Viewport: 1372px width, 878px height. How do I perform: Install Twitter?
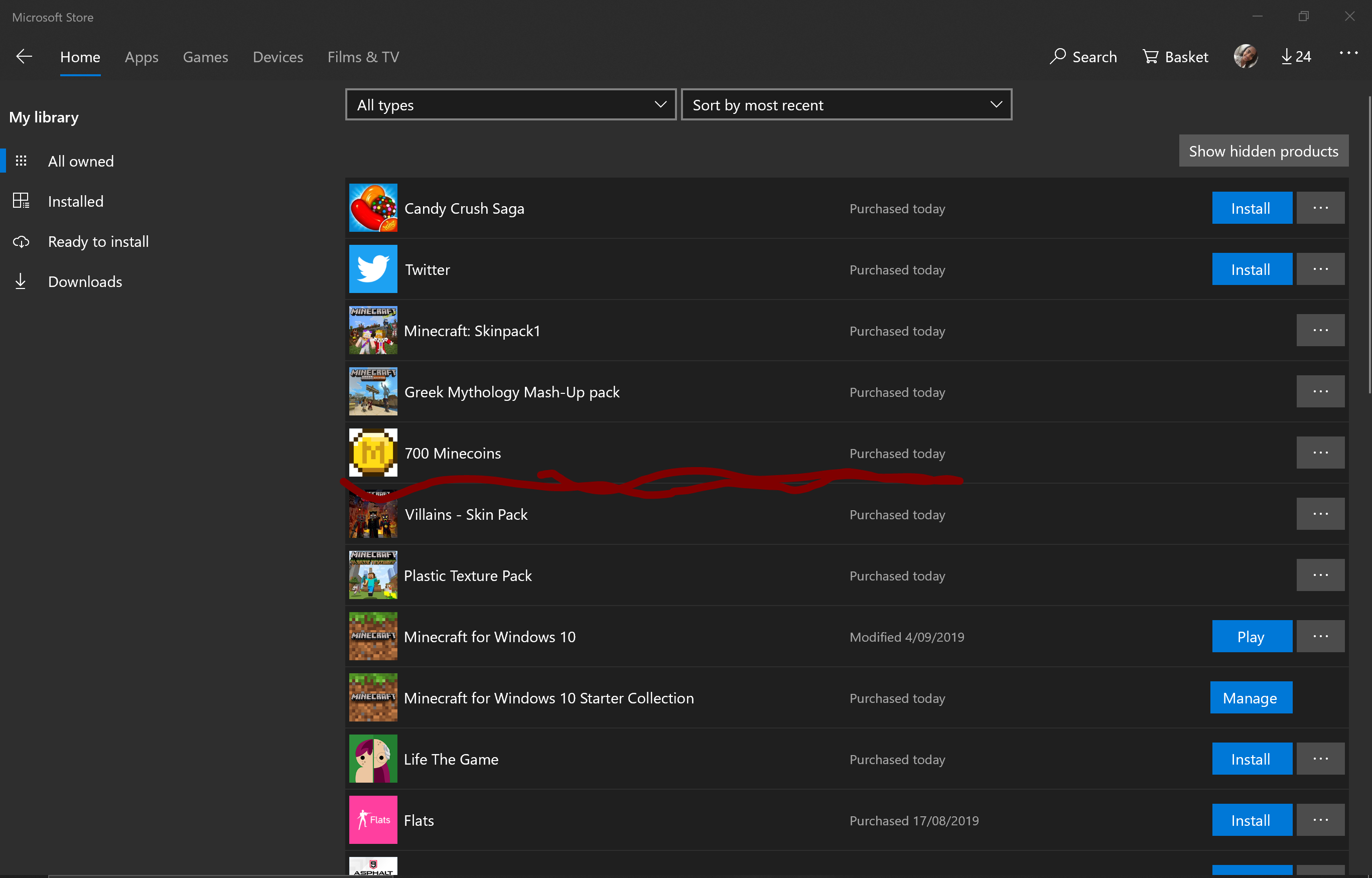pos(1252,268)
